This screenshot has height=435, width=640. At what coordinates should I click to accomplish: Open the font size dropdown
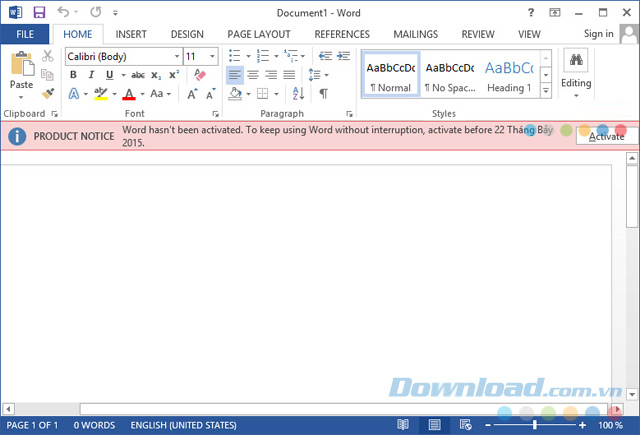tap(212, 56)
